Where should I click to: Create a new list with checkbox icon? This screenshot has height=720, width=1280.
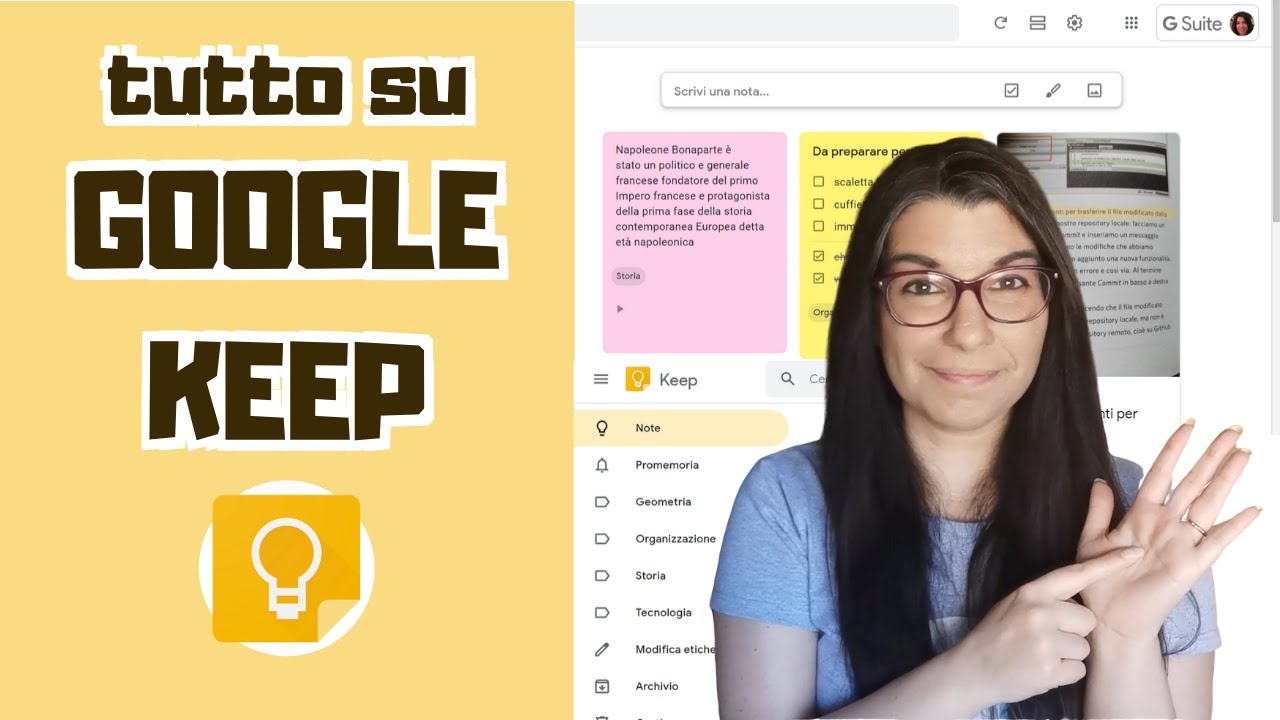click(x=1011, y=91)
